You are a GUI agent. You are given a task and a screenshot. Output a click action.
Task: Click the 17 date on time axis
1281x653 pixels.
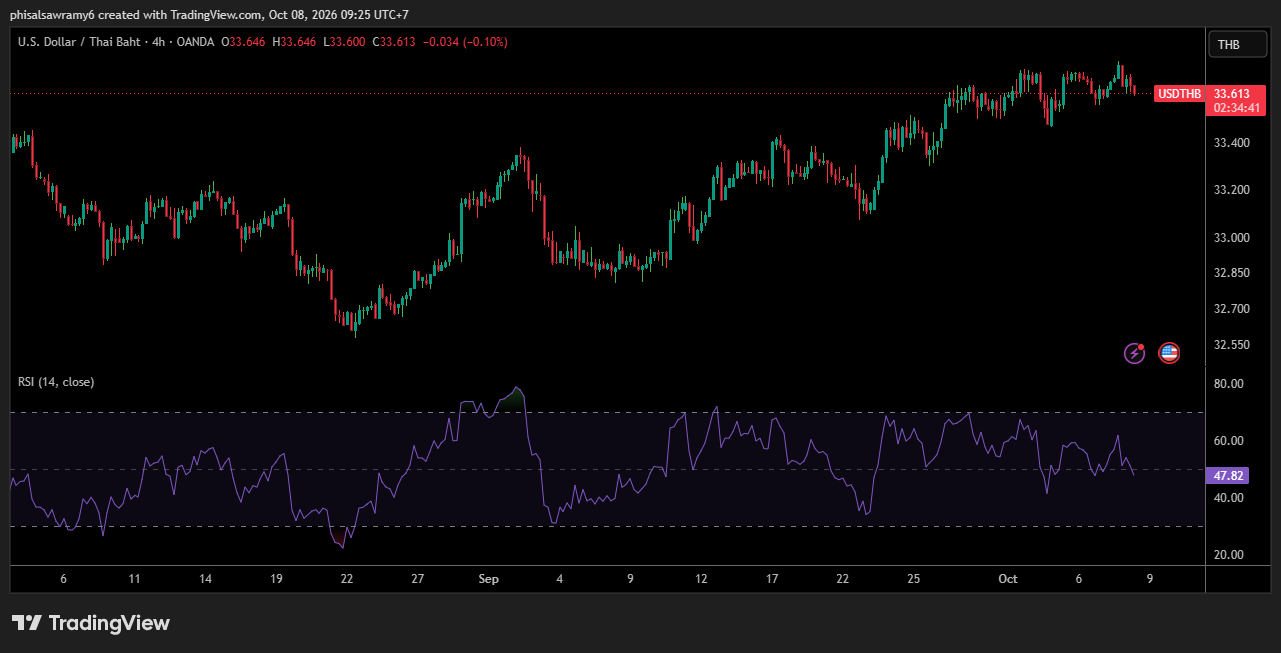tap(772, 579)
